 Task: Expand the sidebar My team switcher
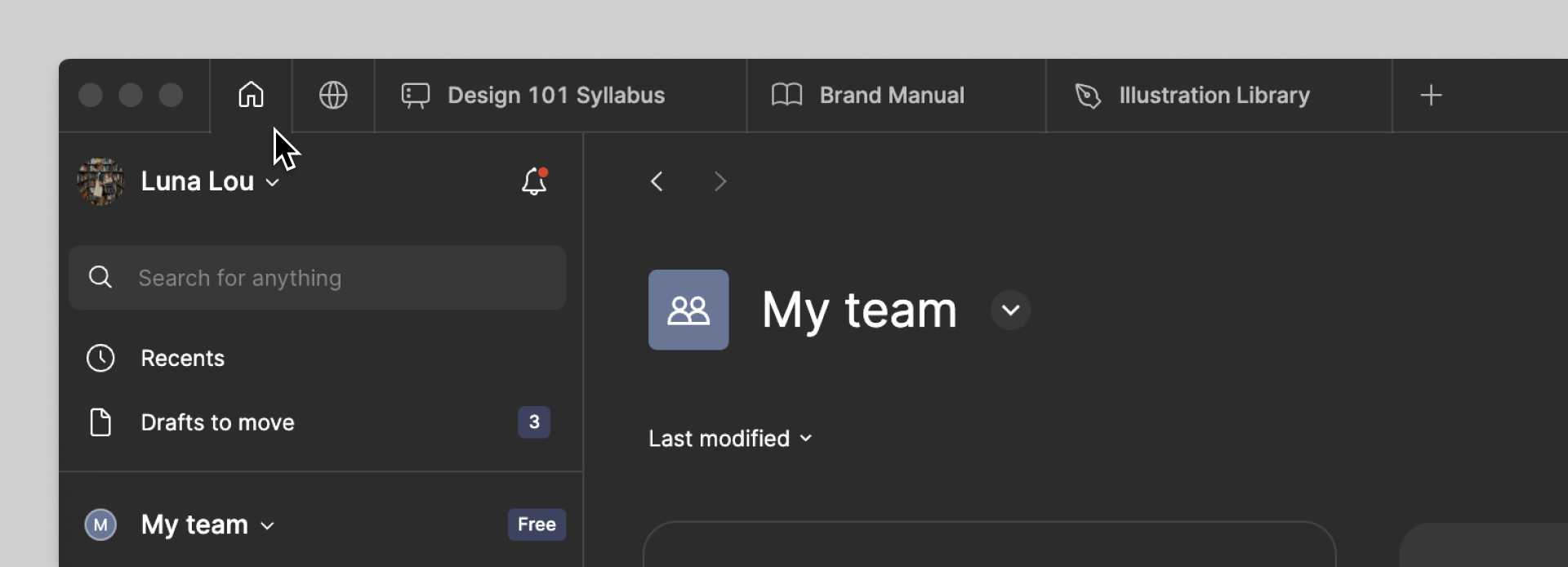267,525
